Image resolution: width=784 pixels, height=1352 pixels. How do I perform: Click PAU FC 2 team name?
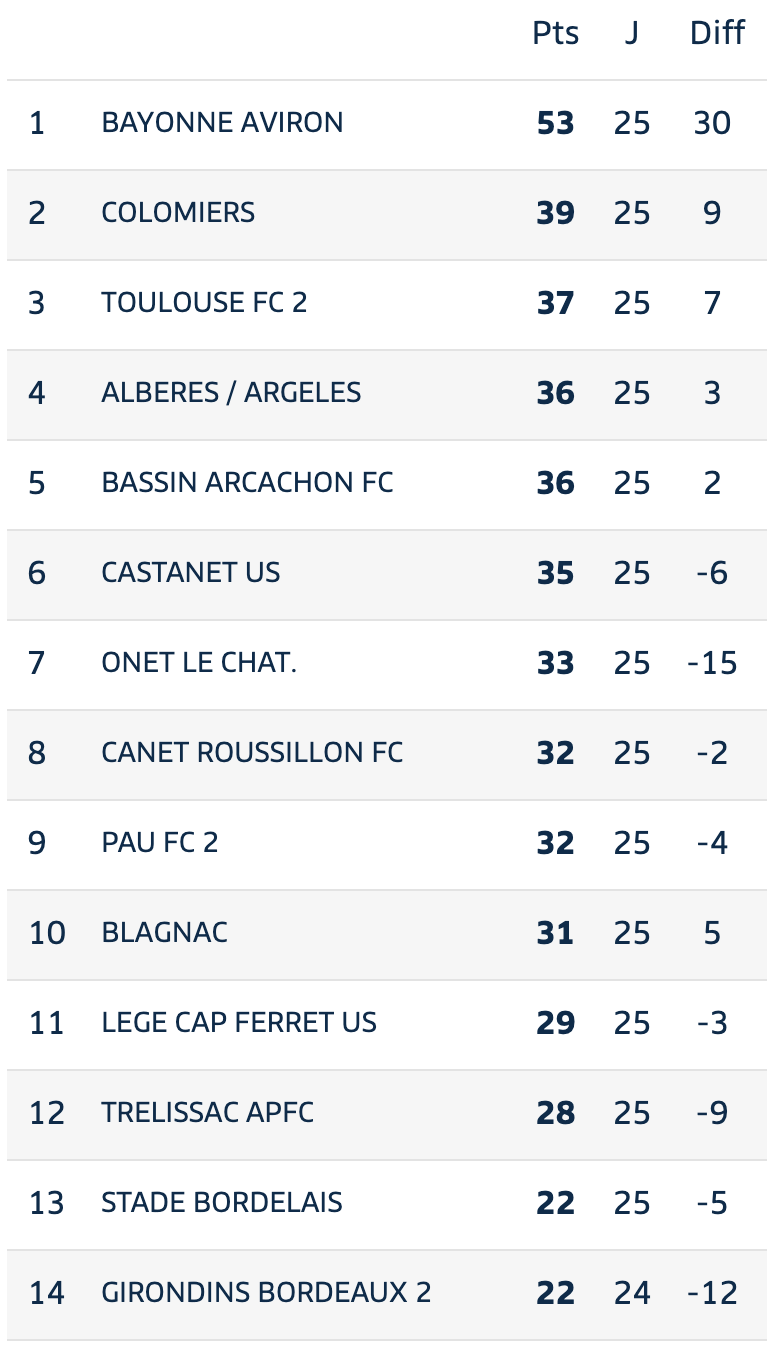tap(160, 842)
